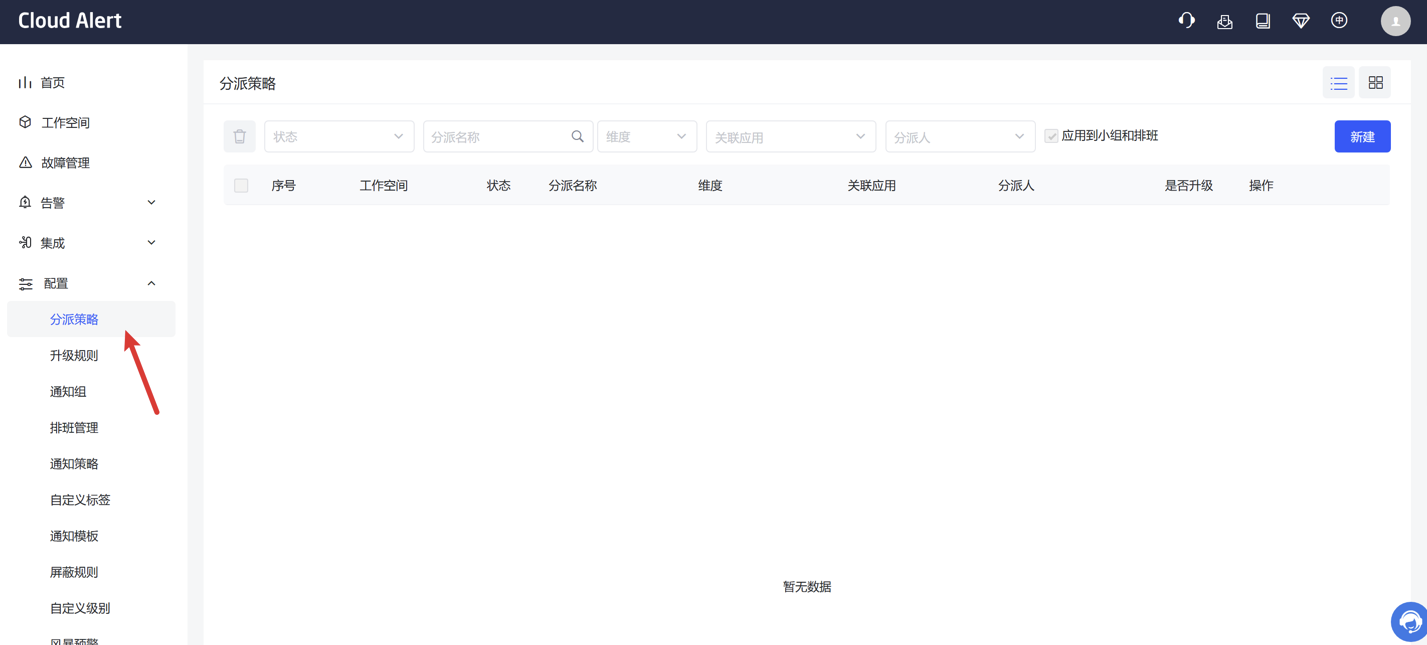Click the 分派策略 page title

point(248,84)
